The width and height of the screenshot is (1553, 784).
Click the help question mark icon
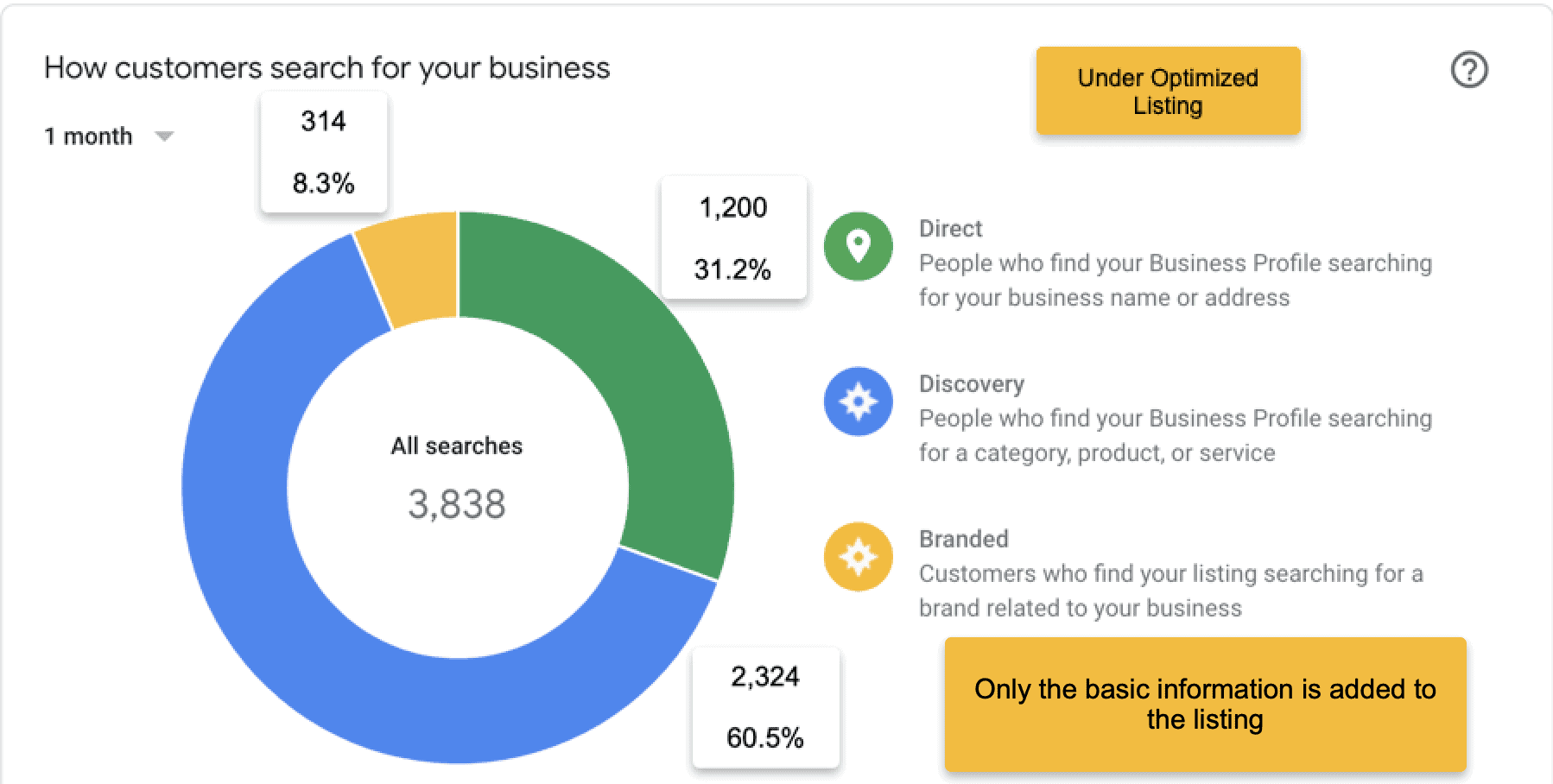1468,70
